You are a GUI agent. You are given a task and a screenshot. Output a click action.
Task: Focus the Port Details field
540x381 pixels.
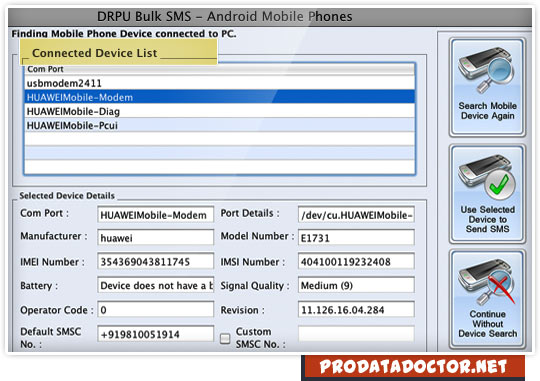(x=356, y=215)
